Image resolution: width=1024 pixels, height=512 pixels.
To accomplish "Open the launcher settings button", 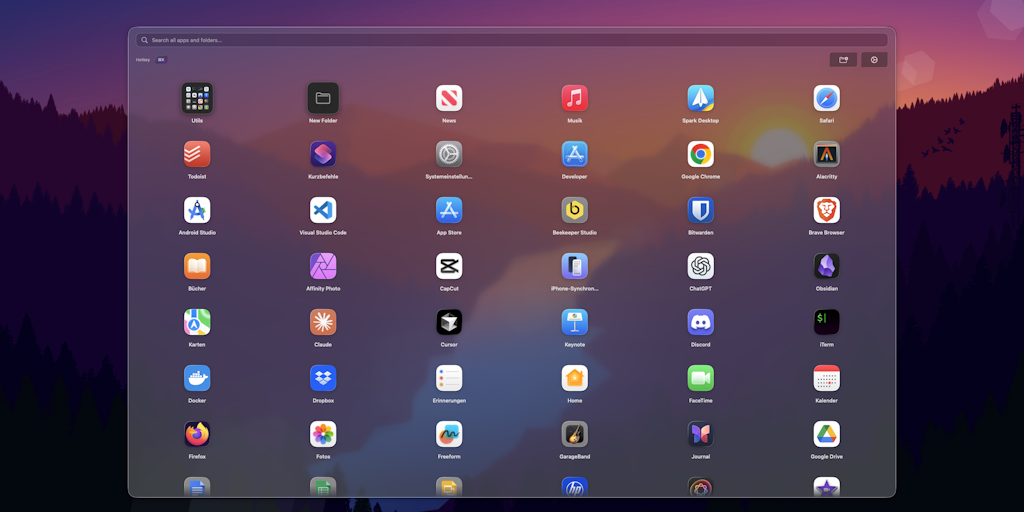I will pos(874,59).
